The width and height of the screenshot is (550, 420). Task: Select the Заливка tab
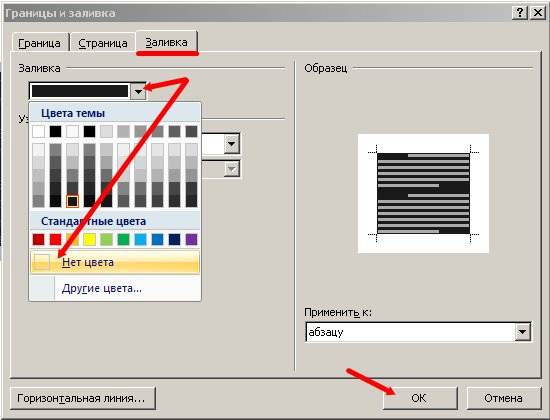tap(167, 42)
